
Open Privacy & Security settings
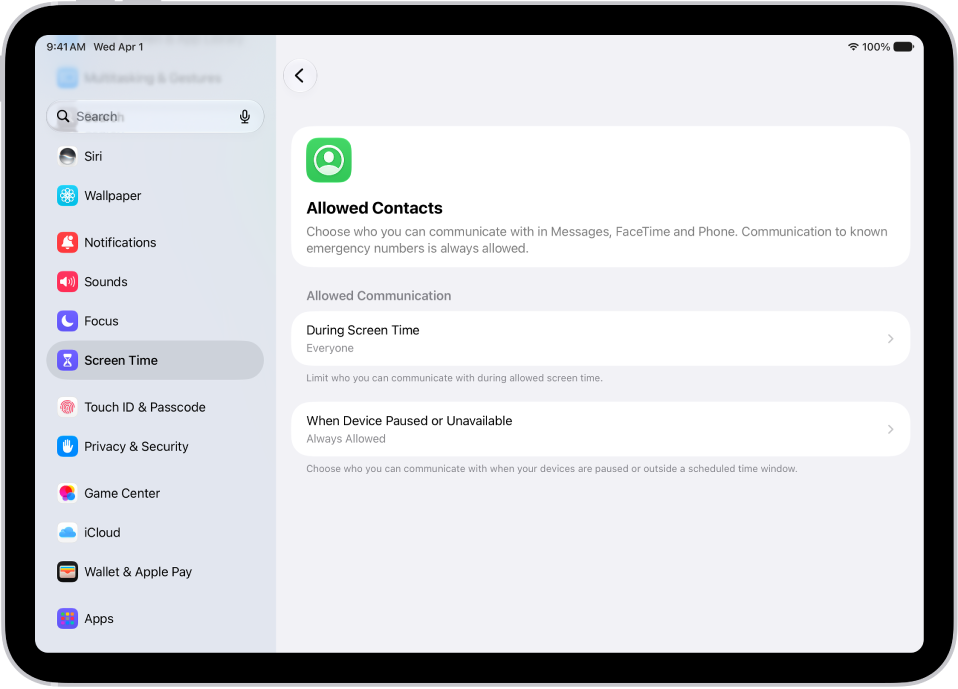155,447
